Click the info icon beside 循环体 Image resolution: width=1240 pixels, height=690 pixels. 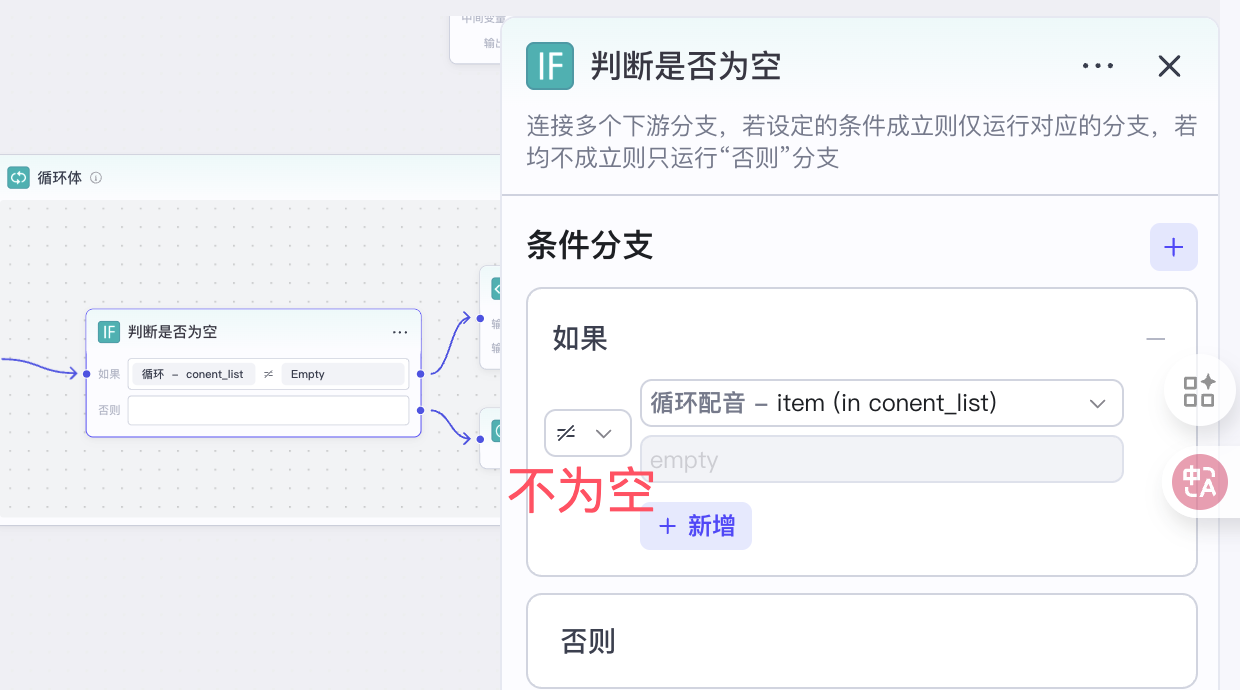point(96,178)
